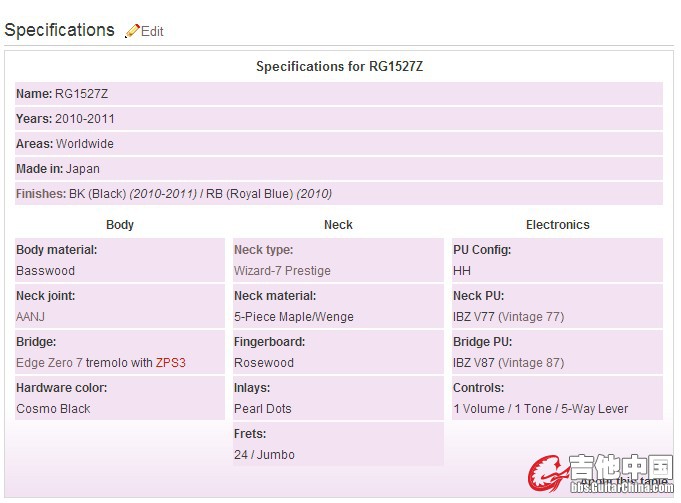Click the Frets label

(x=250, y=434)
